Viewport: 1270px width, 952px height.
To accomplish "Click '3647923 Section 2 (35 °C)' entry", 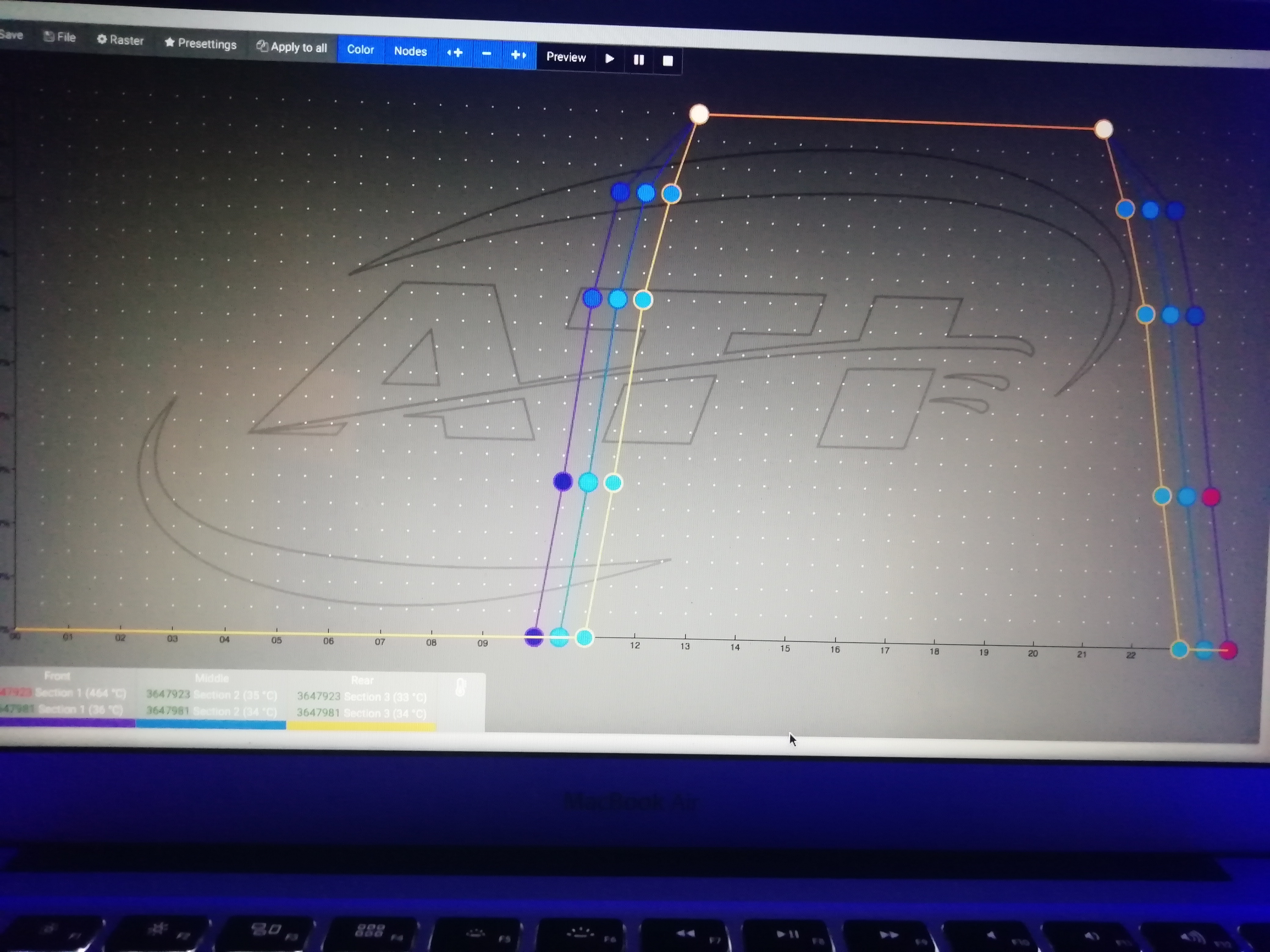I will pos(212,695).
